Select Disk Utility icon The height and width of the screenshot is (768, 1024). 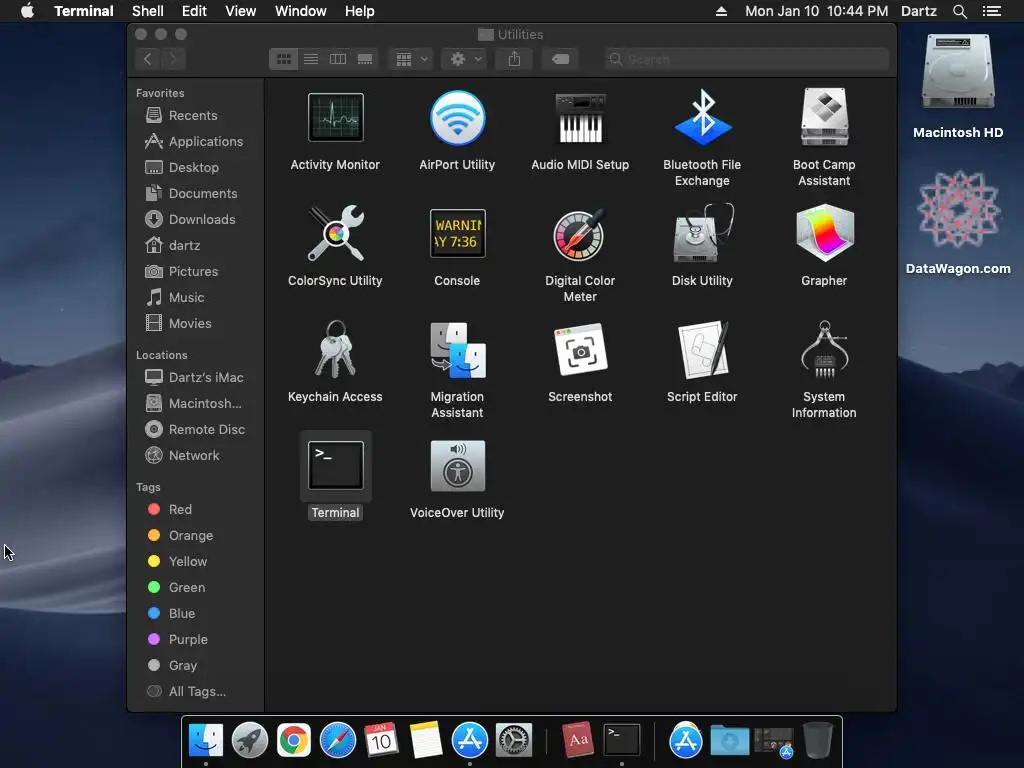pyautogui.click(x=702, y=233)
